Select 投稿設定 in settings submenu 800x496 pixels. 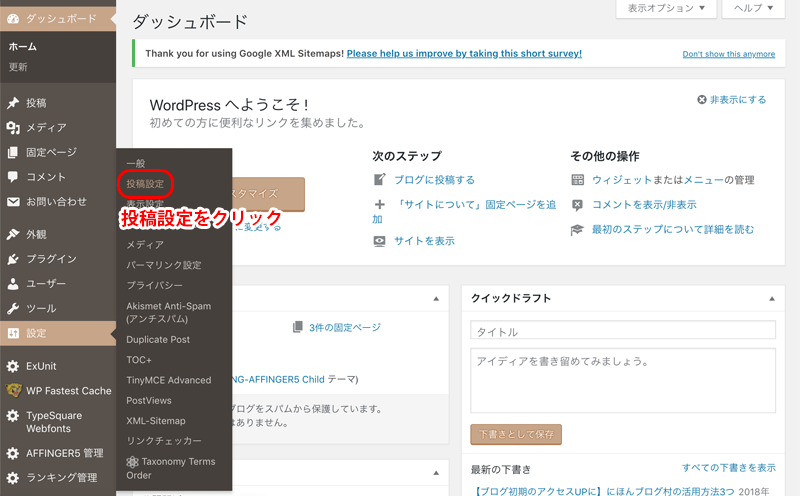pyautogui.click(x=145, y=184)
